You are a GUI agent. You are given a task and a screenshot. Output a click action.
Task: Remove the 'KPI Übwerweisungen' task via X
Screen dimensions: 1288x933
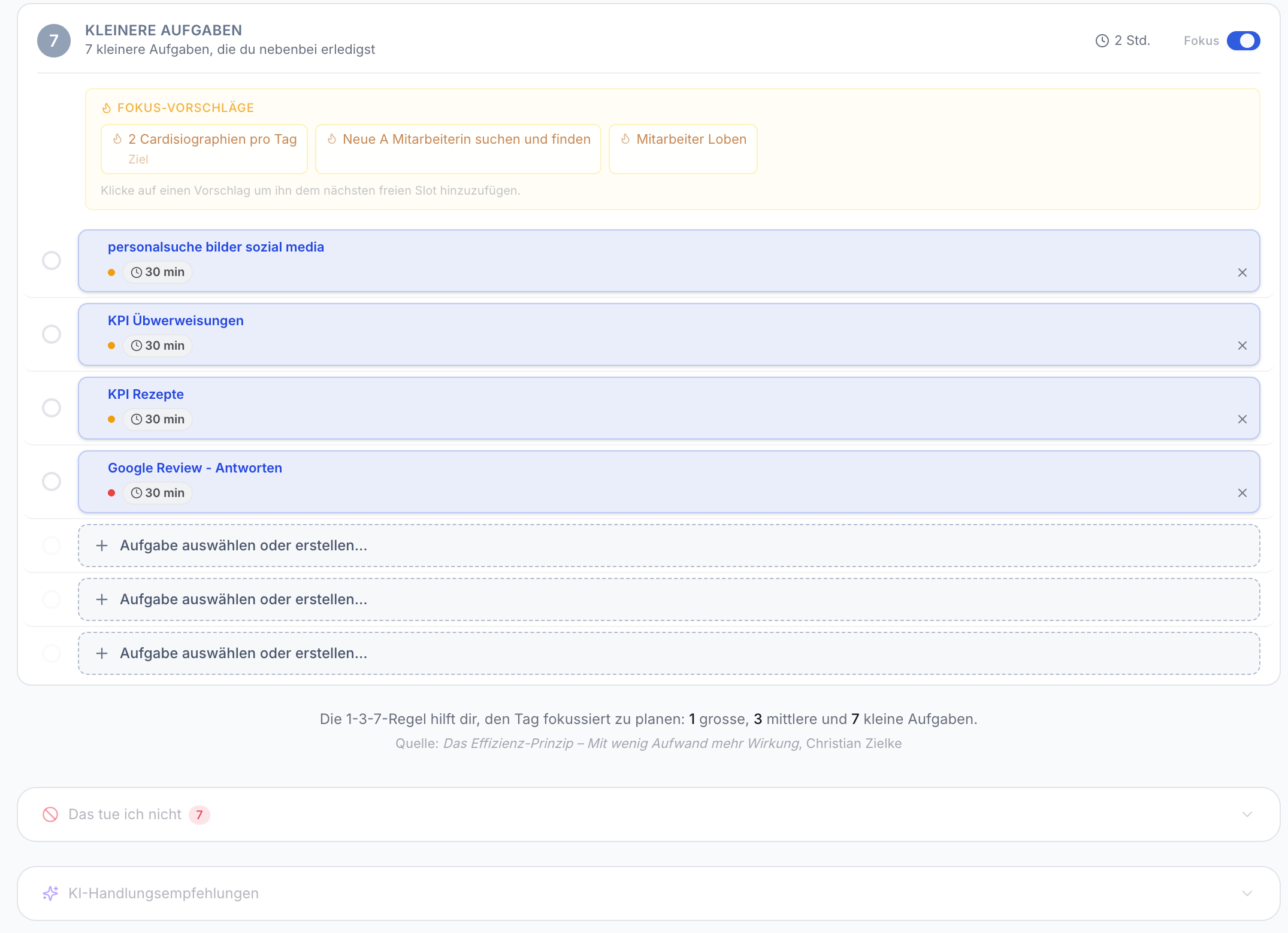[x=1242, y=346]
